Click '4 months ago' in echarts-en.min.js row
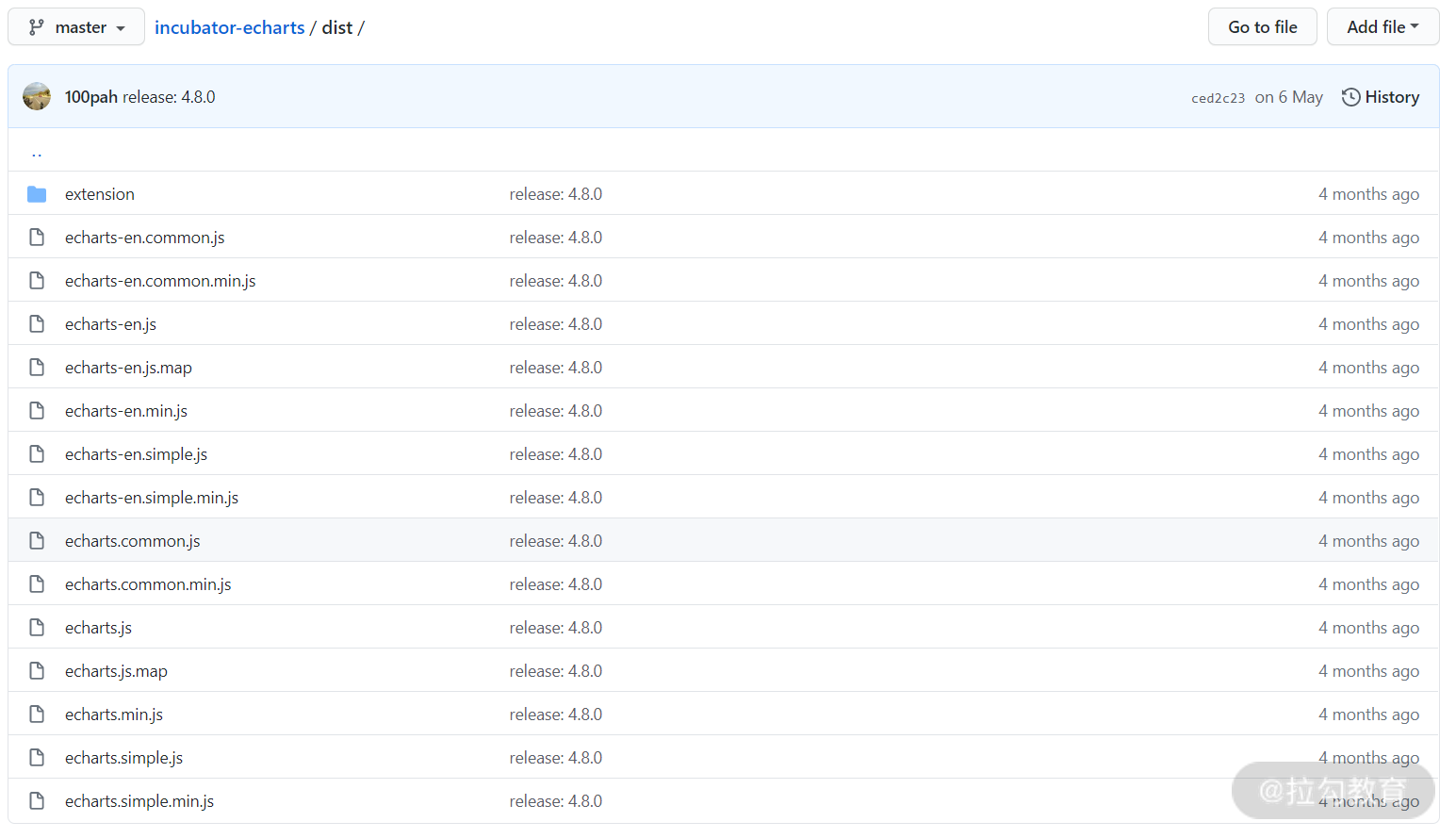Image resolution: width=1456 pixels, height=838 pixels. 1368,411
